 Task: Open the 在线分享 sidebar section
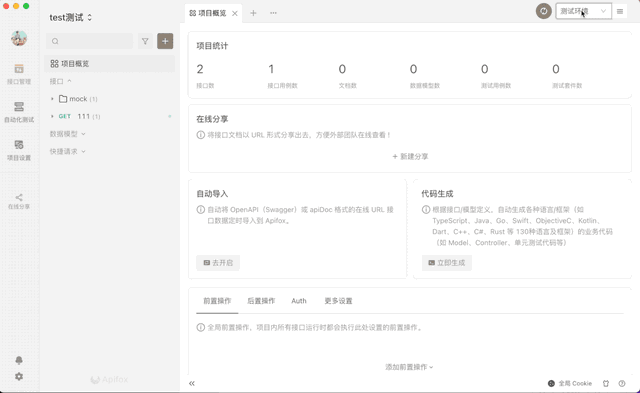[x=19, y=202]
